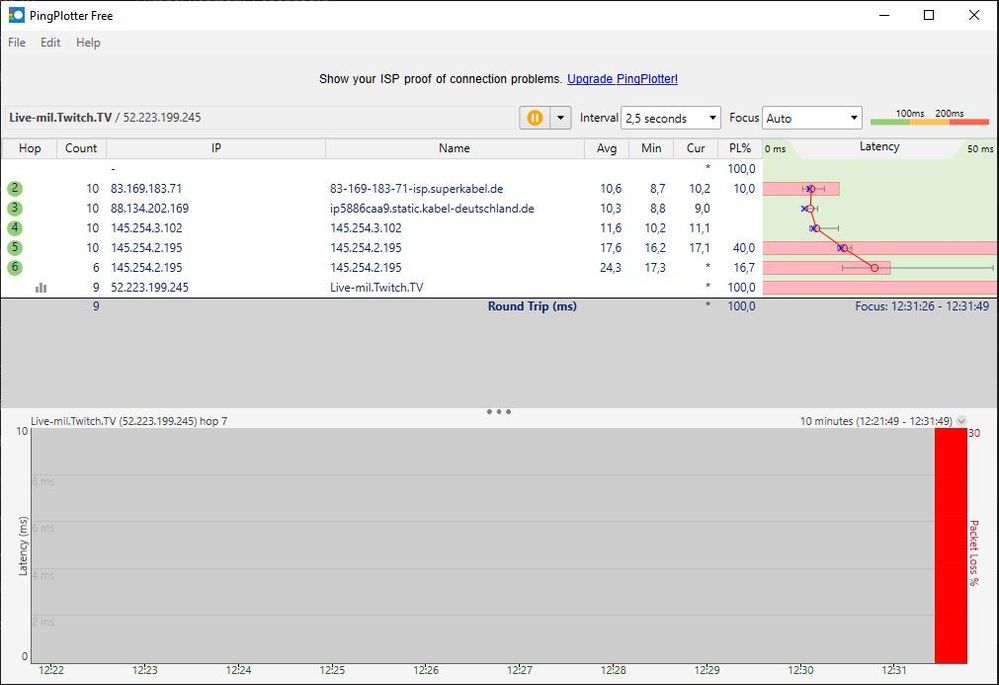Click the 12:31 timeline tick label
Viewport: 999px width, 685px height.
(x=894, y=670)
